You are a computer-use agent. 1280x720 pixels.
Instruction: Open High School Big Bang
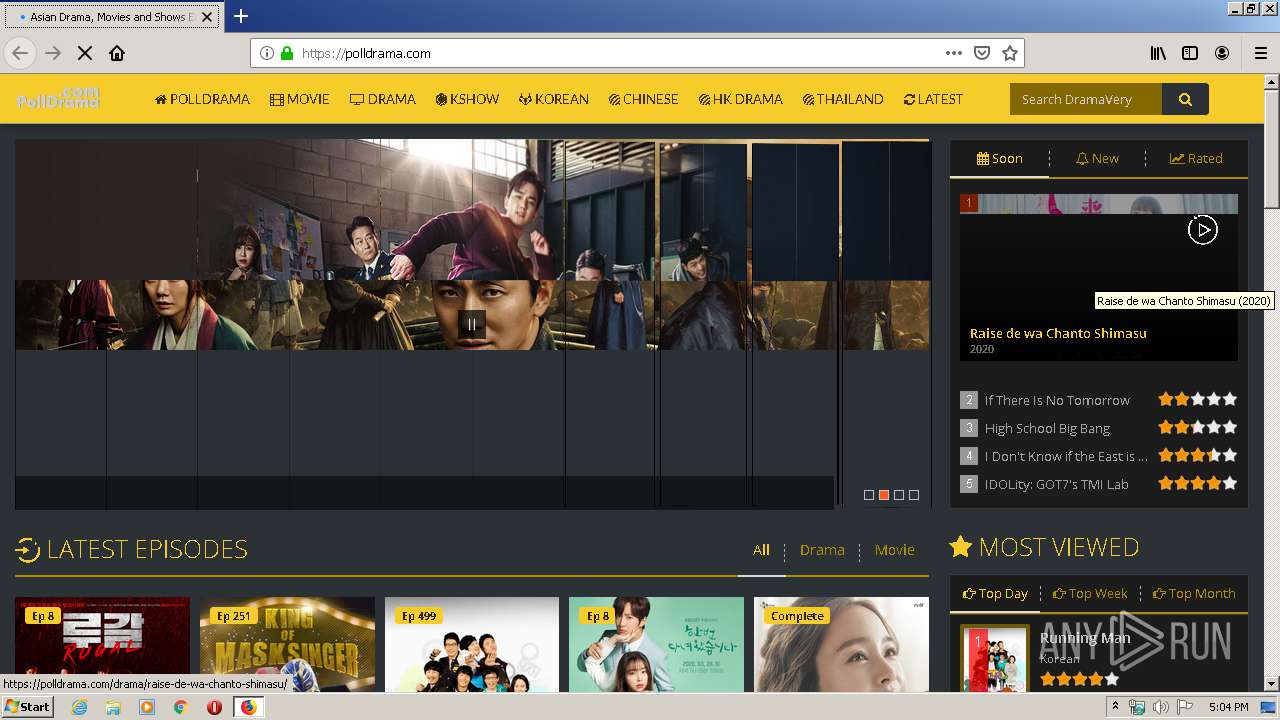click(1047, 428)
